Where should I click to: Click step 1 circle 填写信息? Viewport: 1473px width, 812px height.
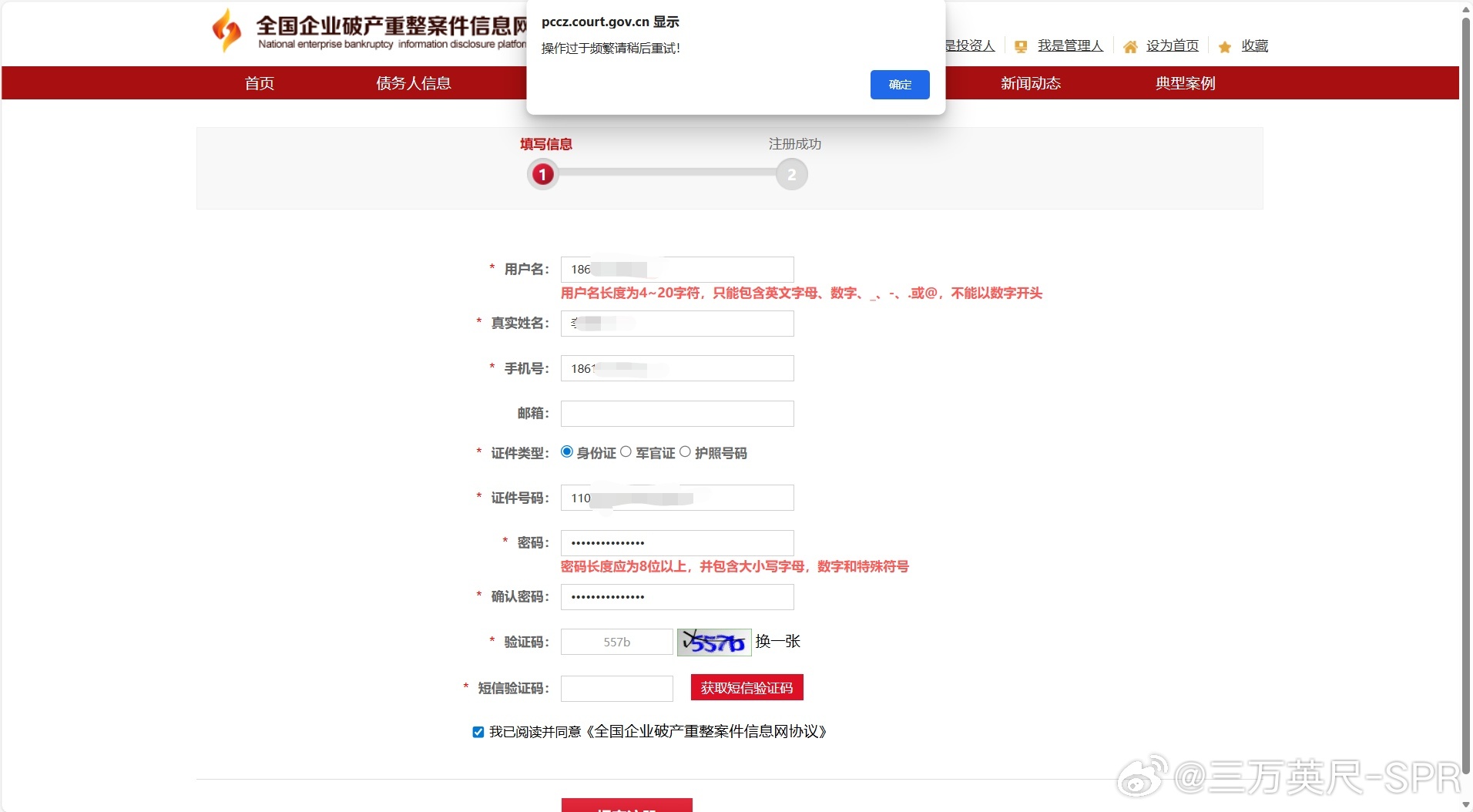[x=543, y=175]
